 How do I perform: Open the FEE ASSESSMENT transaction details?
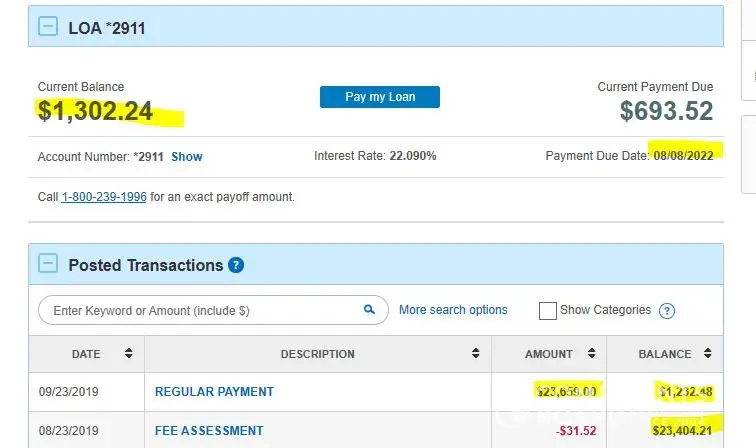(x=209, y=431)
